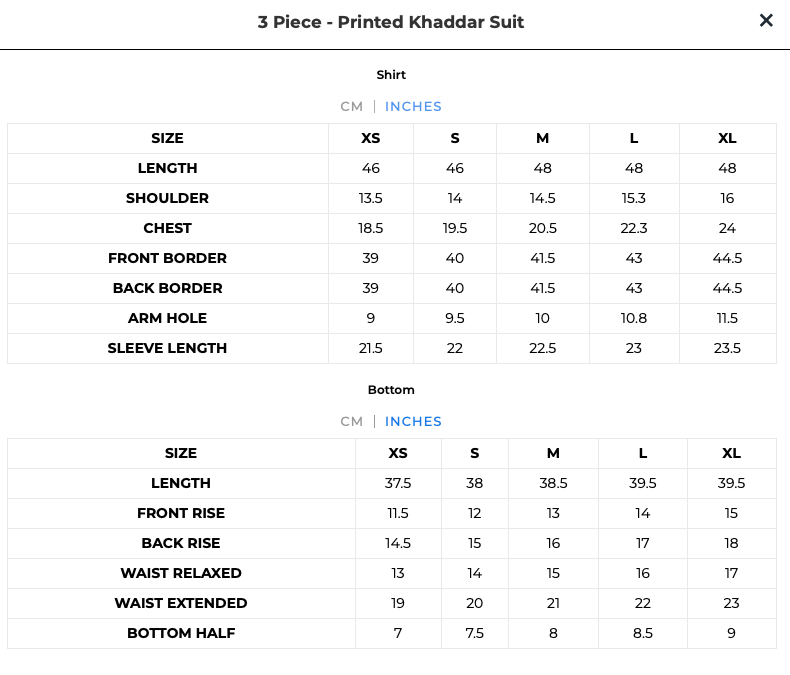Select INCHES for the Shirt table
This screenshot has height=675, width=790.
click(x=413, y=107)
